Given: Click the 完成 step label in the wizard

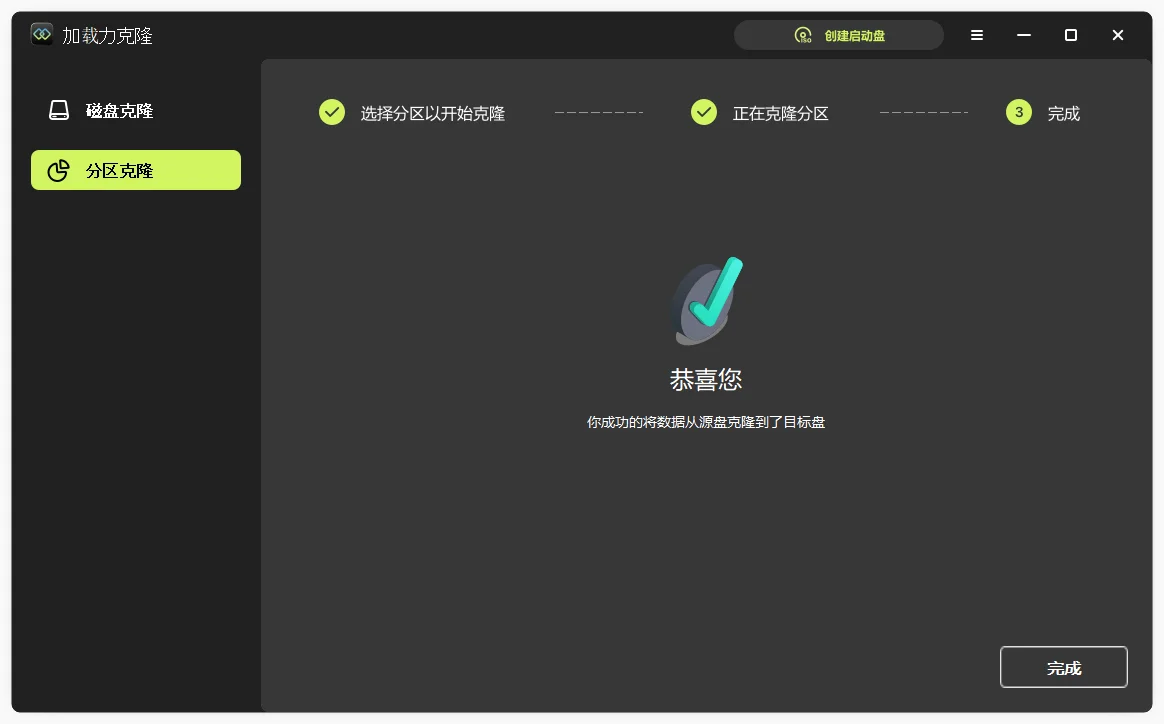Looking at the screenshot, I should click(1062, 113).
